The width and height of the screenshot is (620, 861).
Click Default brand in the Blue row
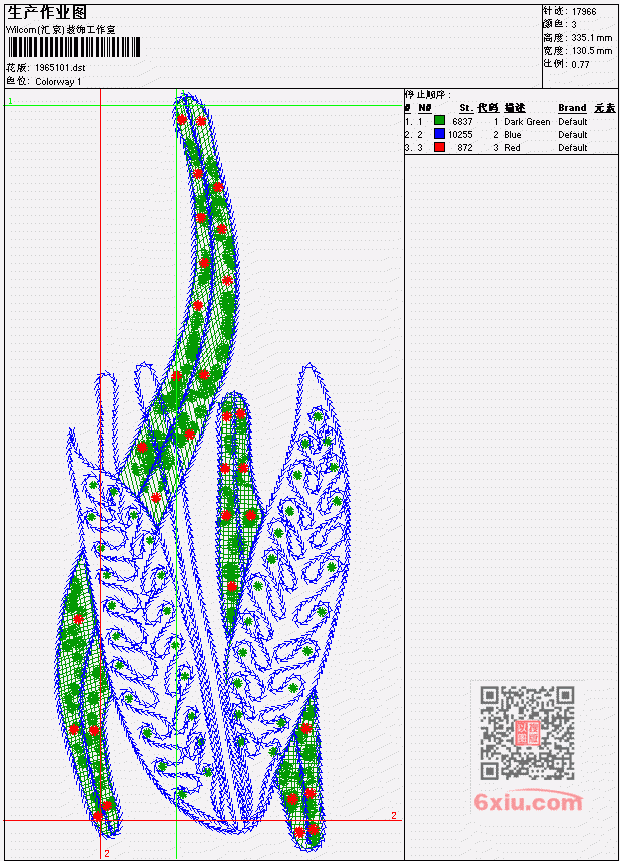point(573,135)
